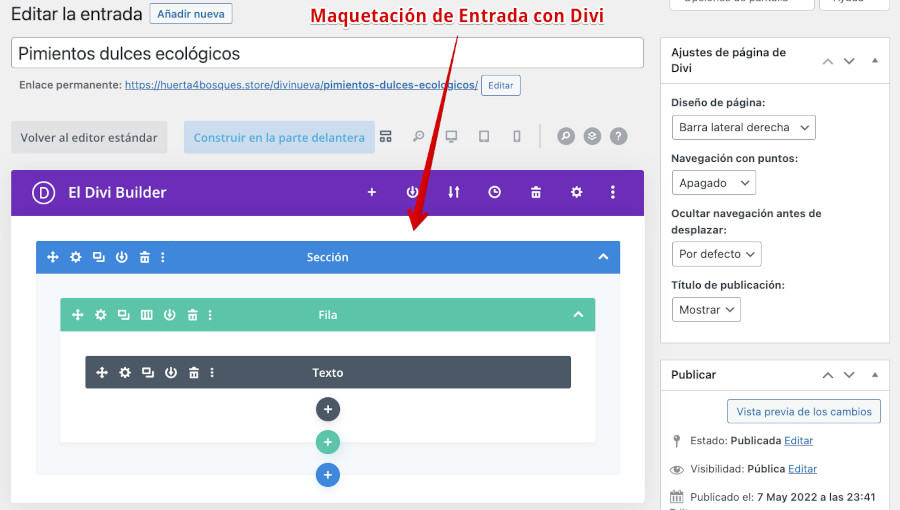The height and width of the screenshot is (510, 900).
Task: Click Editar next to the permalink
Action: 501,85
